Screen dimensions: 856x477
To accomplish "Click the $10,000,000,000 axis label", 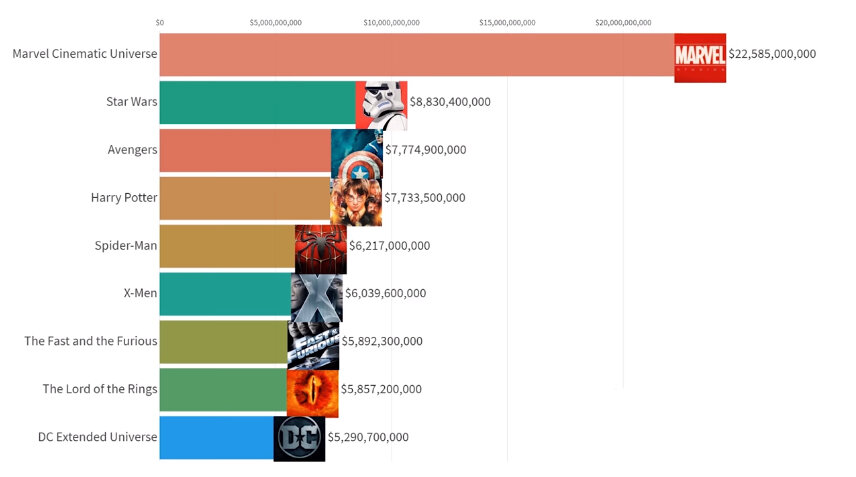I will point(391,23).
